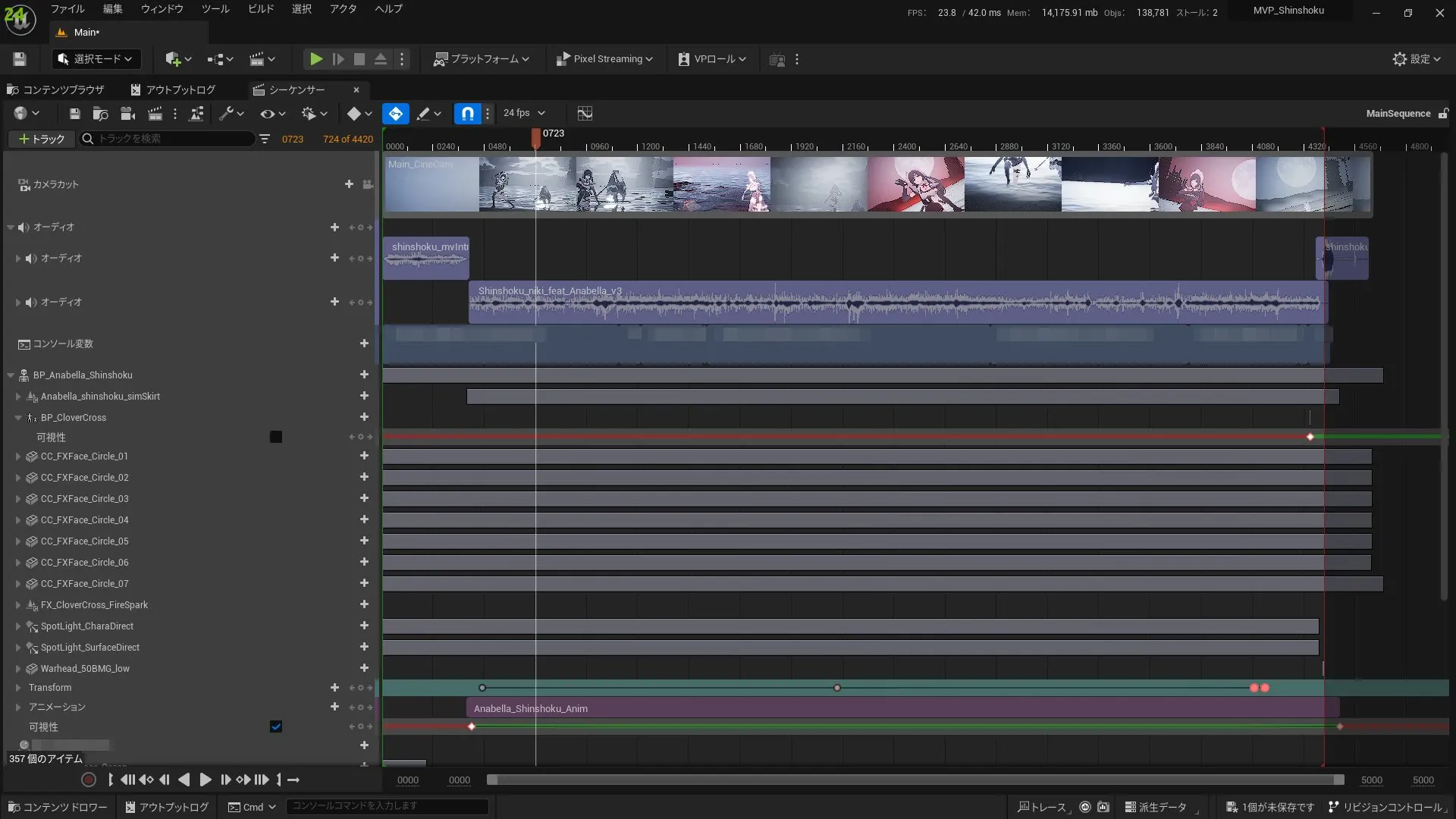This screenshot has height=819, width=1456.
Task: Save the sequence with floppy icon
Action: (x=74, y=114)
